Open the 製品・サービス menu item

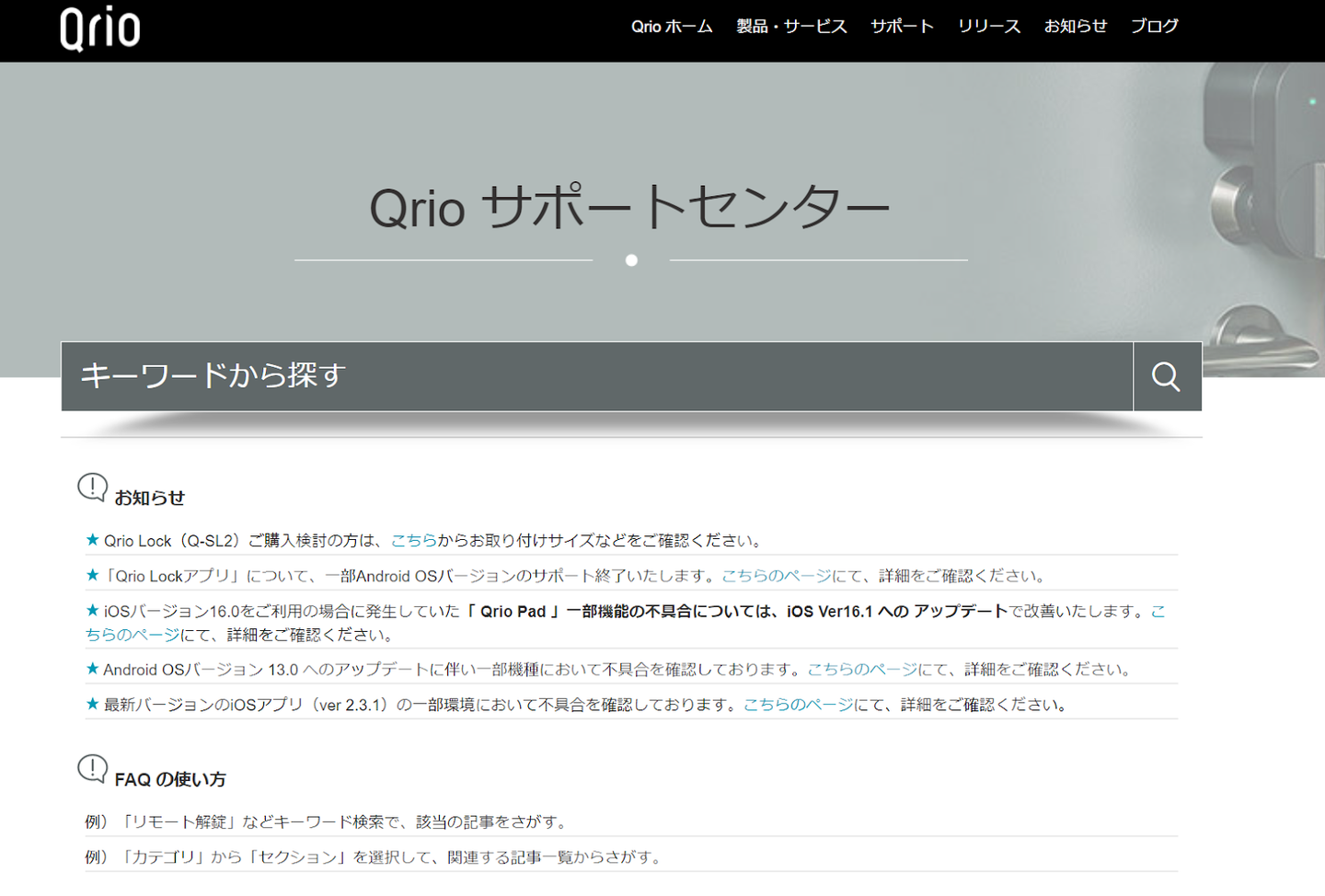click(791, 27)
